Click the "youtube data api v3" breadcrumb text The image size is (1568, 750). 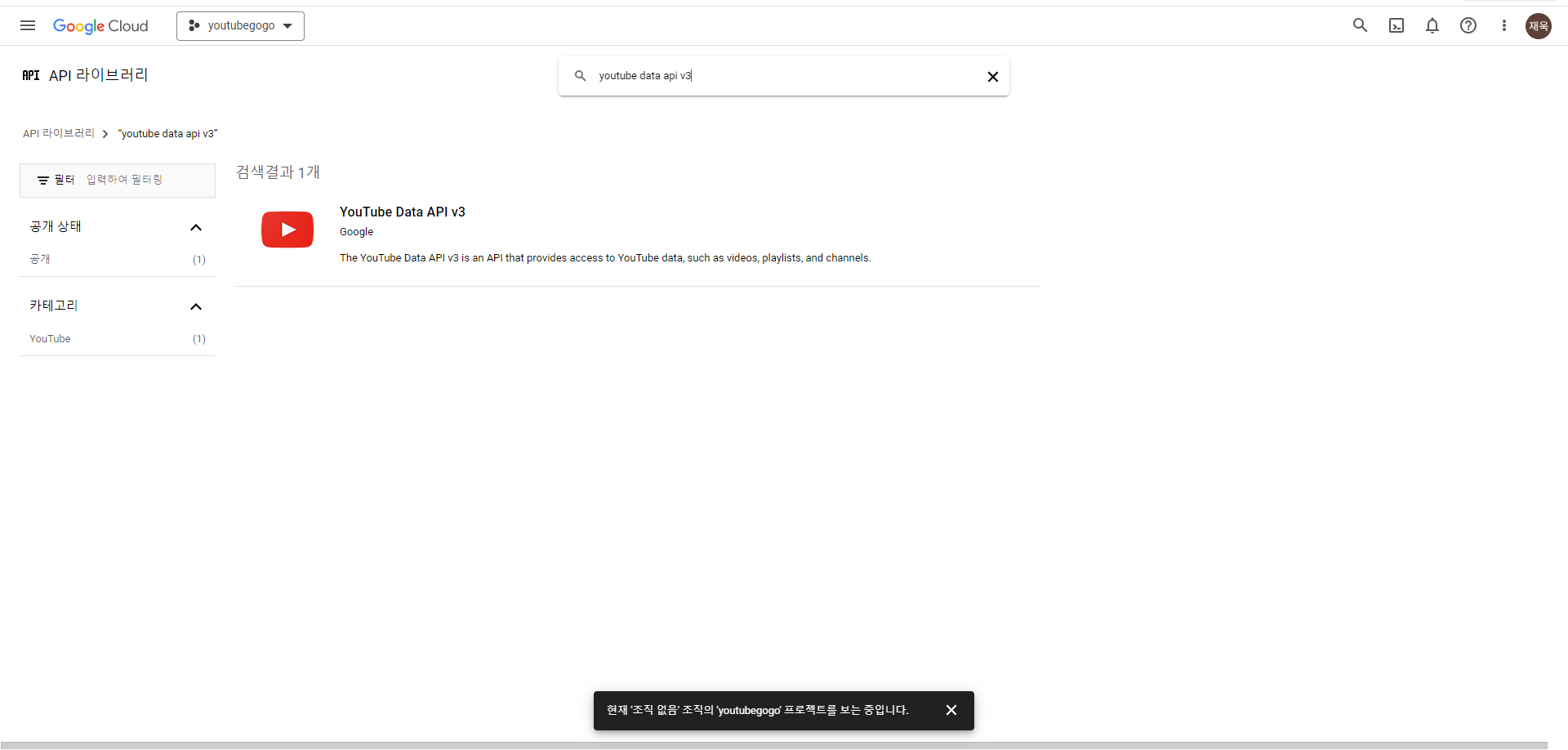tap(167, 133)
